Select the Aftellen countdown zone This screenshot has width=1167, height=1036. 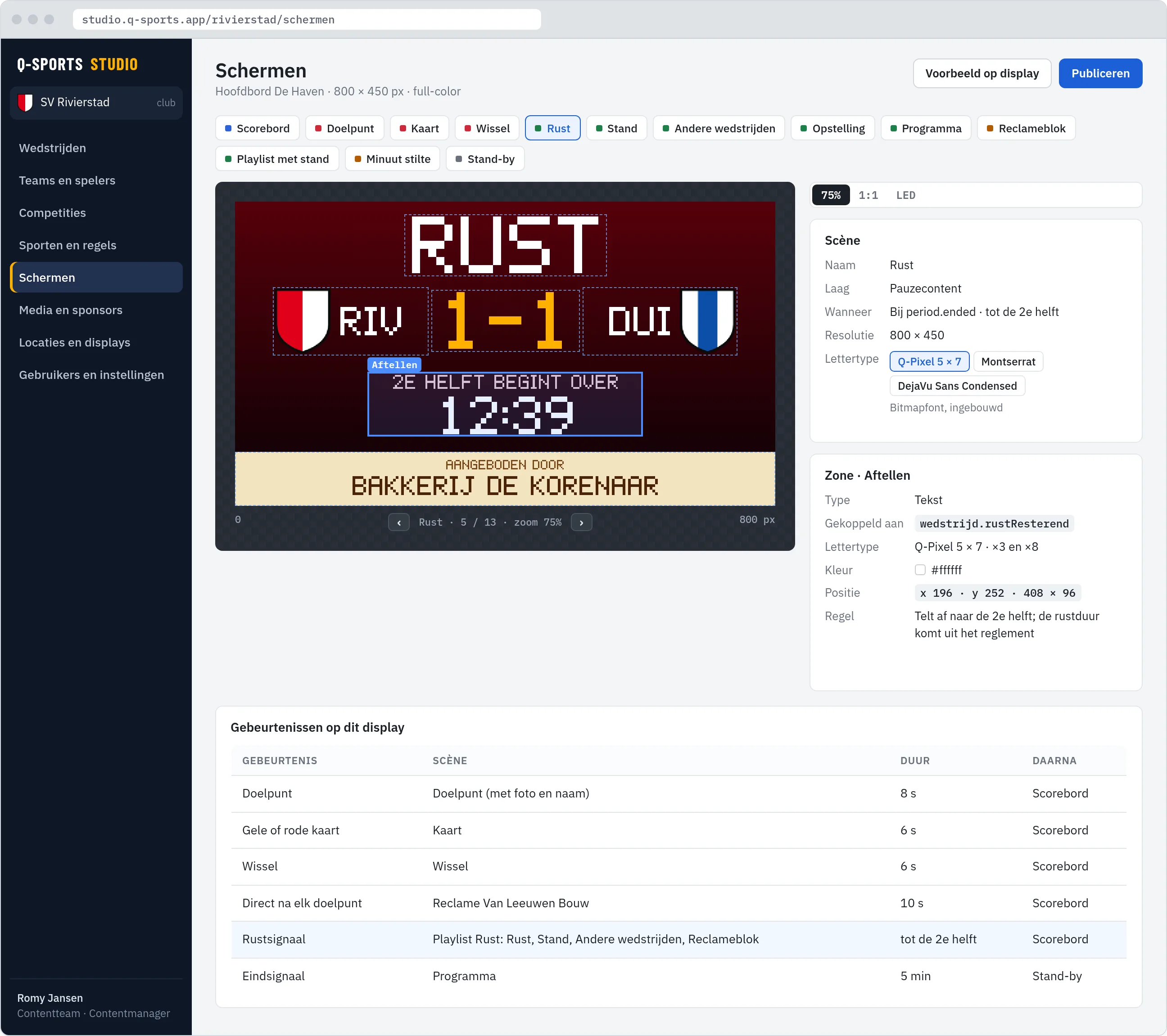tap(505, 404)
